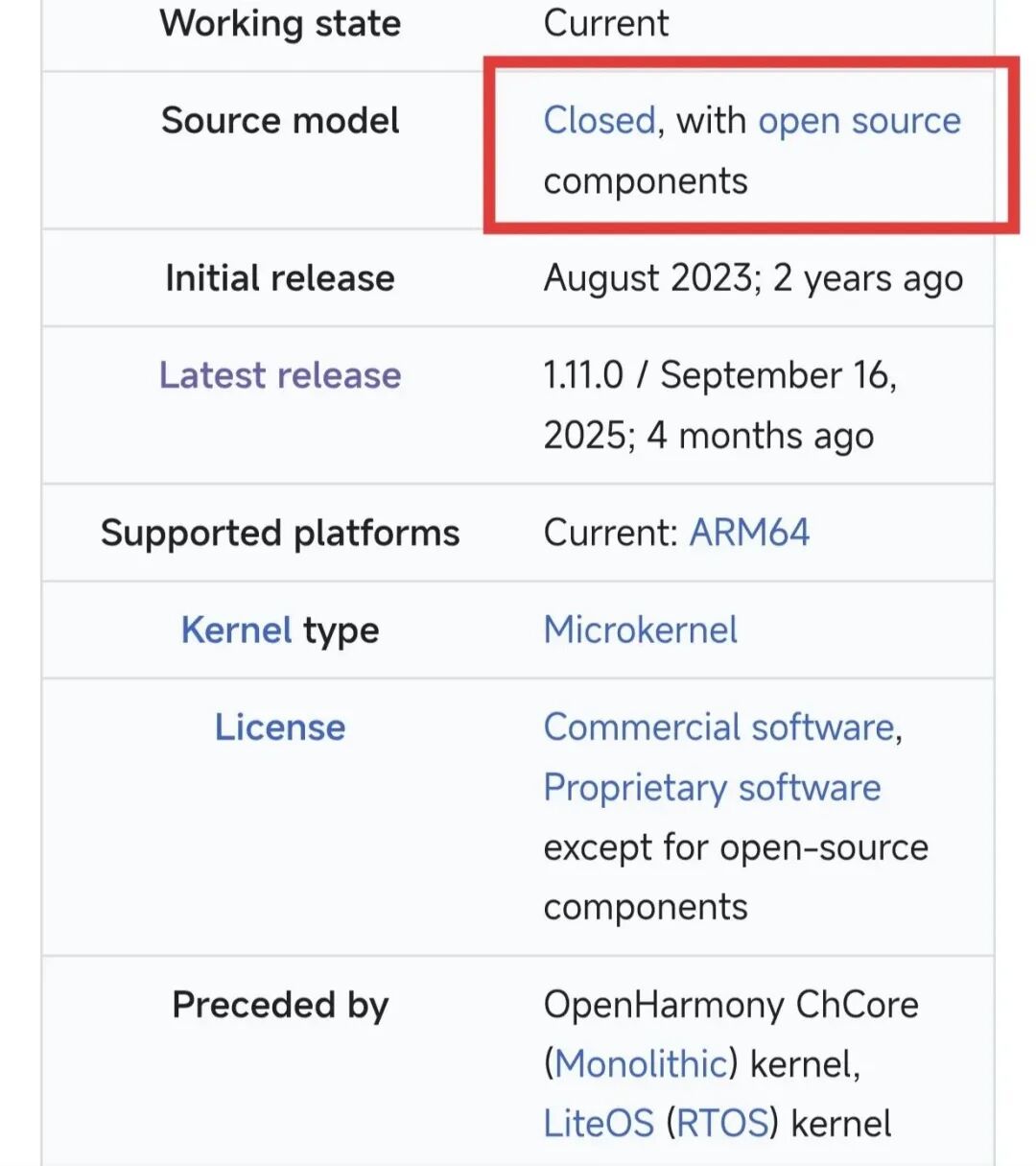Click the 1.11.0 version number text
The image size is (1036, 1166).
tap(583, 375)
